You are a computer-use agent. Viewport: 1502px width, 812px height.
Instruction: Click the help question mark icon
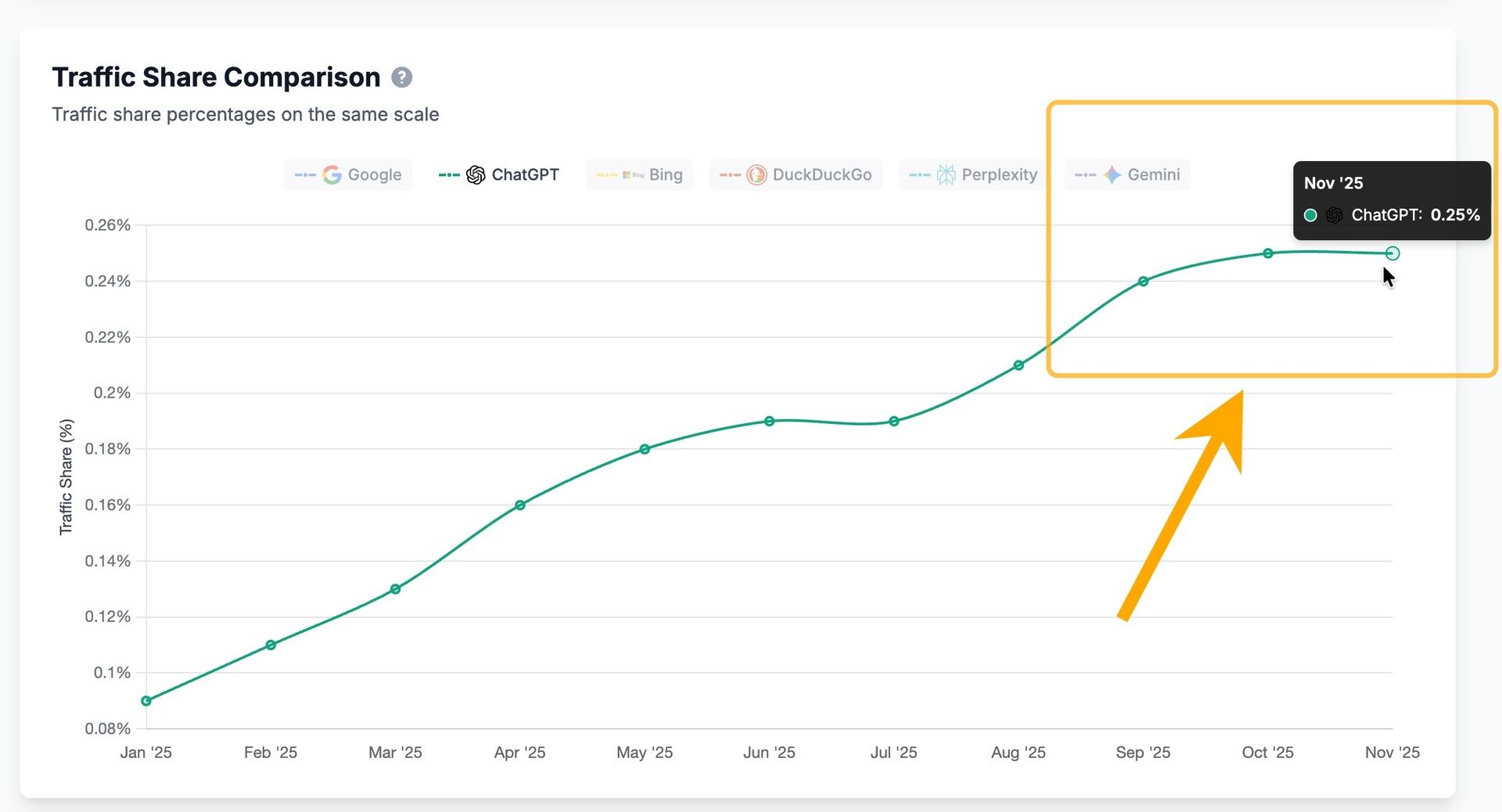401,77
